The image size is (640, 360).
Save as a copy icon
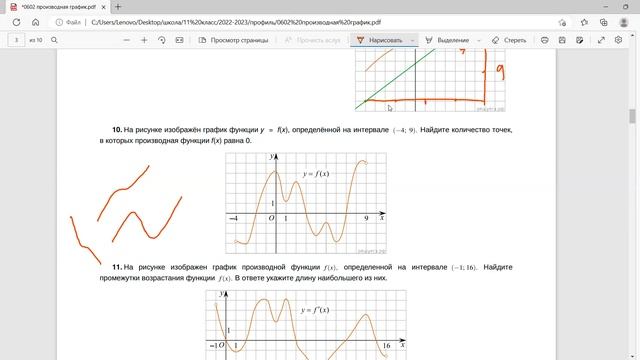coord(580,40)
